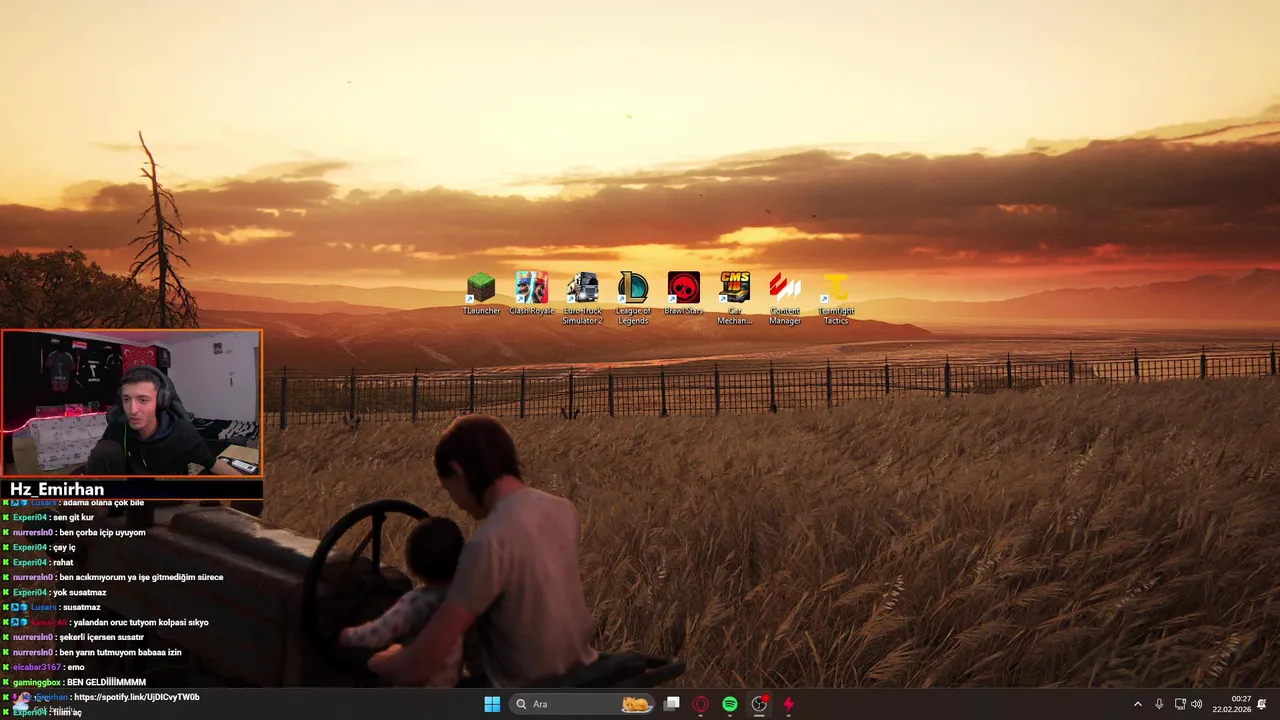Viewport: 1280px width, 720px height.
Task: Click the microphone icon in system tray
Action: 1159,704
